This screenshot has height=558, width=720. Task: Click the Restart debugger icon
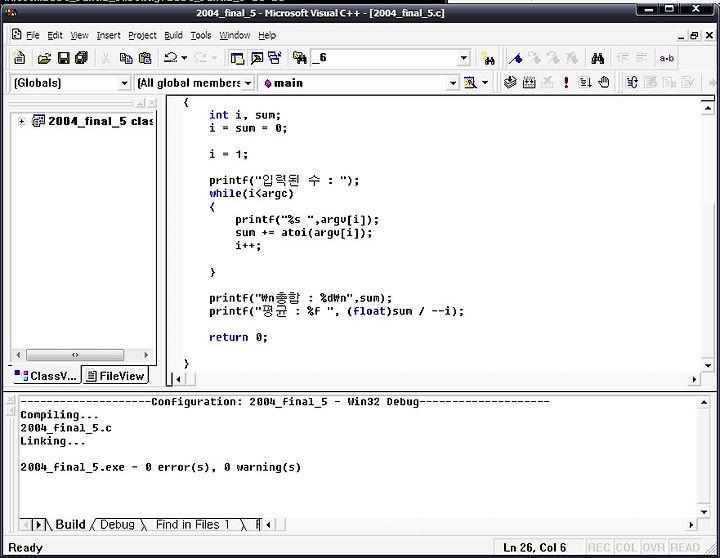(632, 83)
